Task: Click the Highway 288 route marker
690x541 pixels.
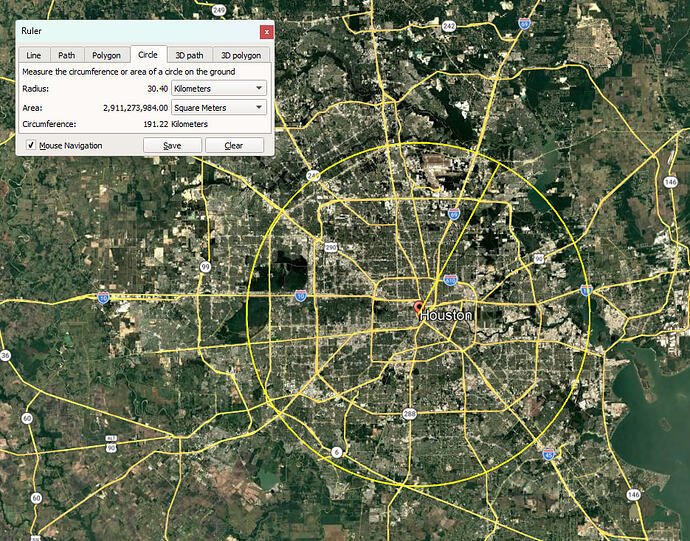Action: pyautogui.click(x=410, y=413)
